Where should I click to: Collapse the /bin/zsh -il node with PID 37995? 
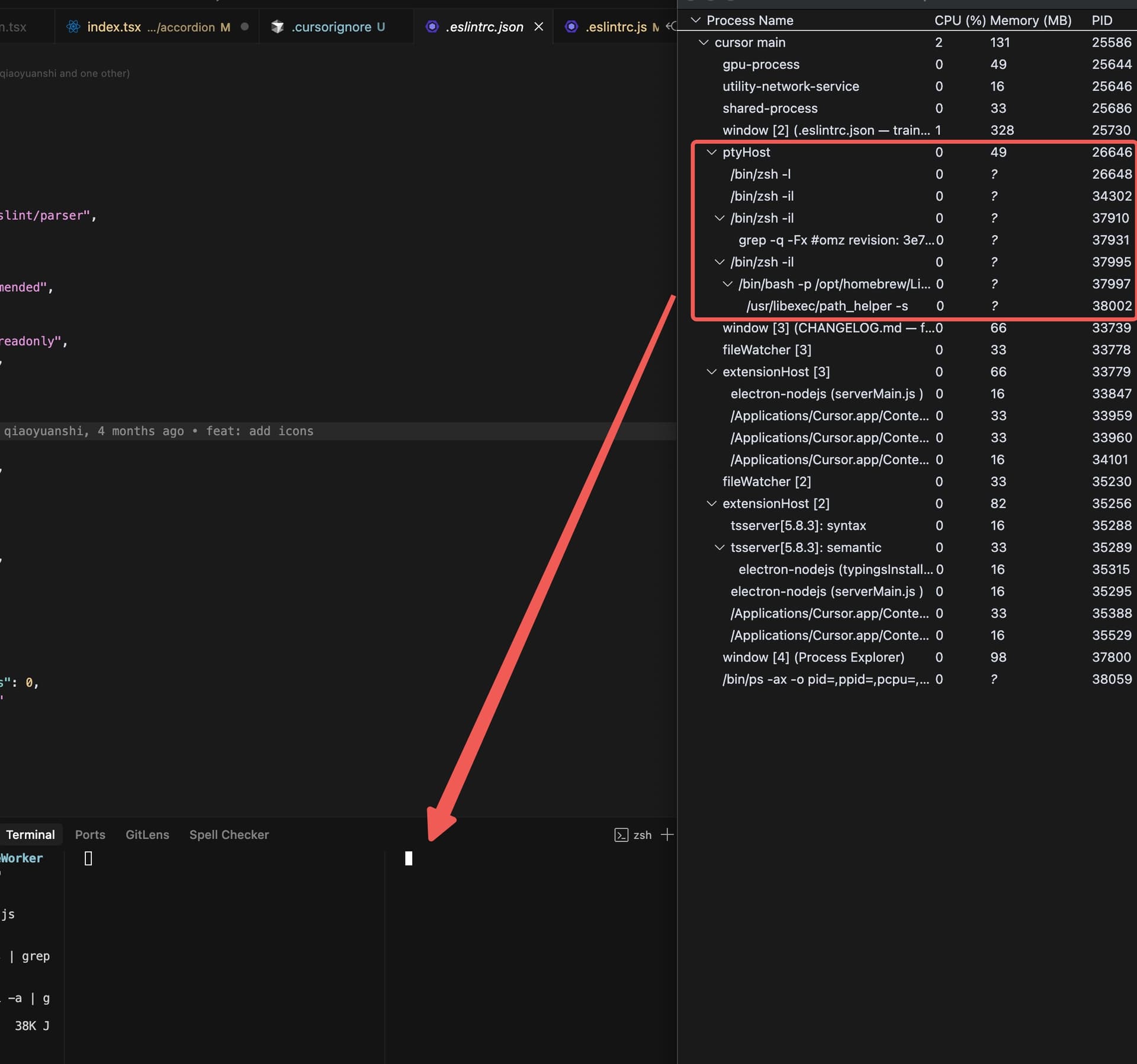[720, 262]
